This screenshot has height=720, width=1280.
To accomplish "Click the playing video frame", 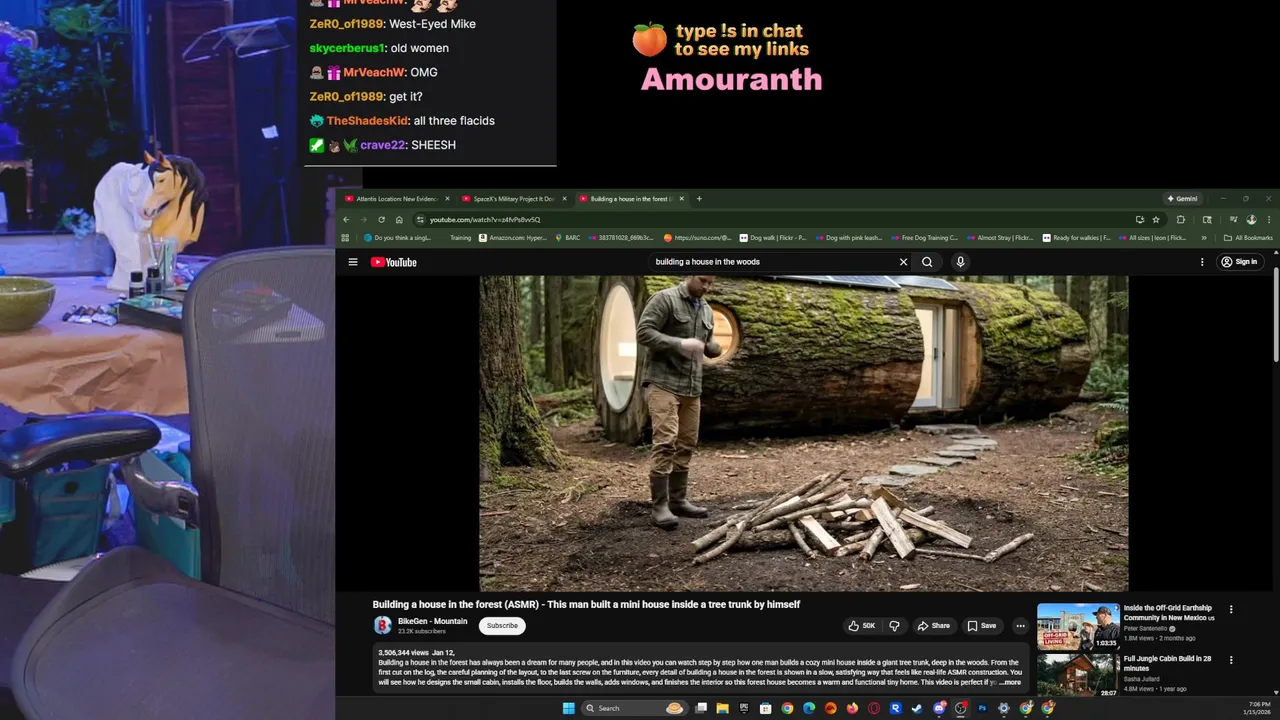I will tap(804, 434).
